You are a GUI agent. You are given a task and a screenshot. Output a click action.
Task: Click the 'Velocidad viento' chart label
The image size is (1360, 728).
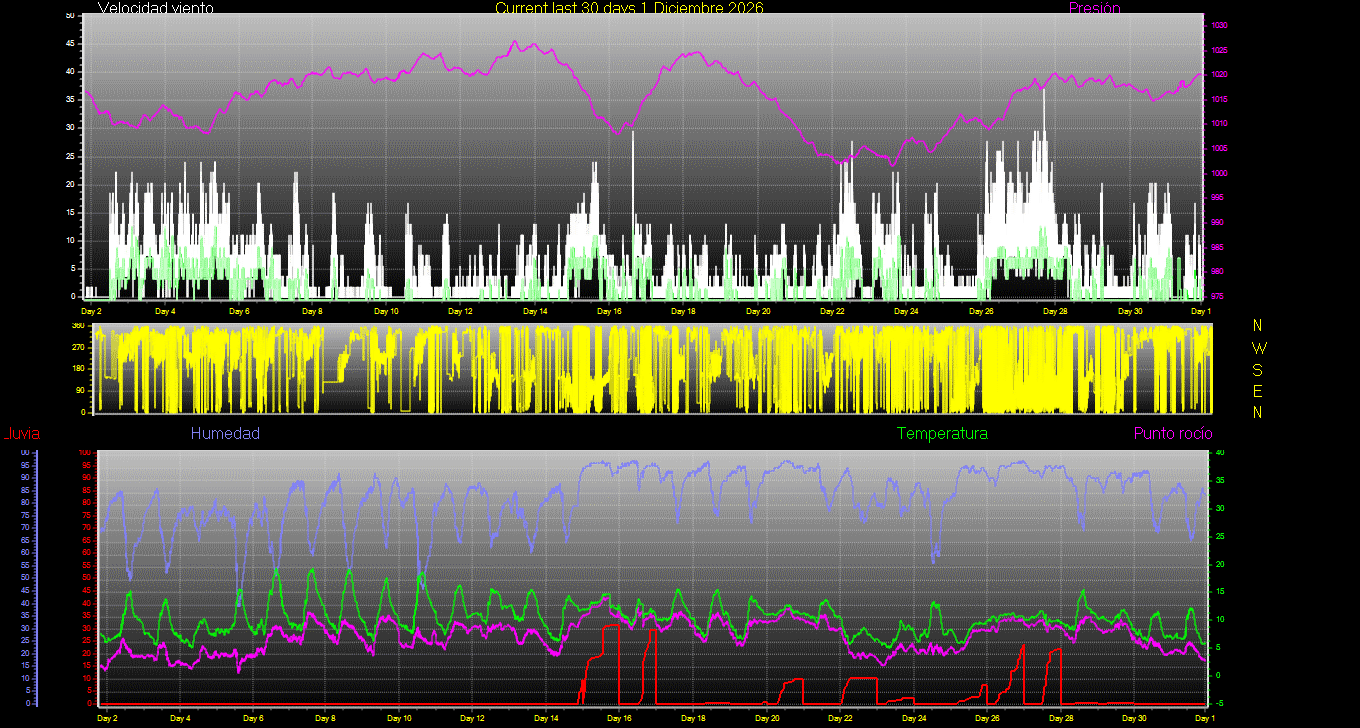pos(156,8)
